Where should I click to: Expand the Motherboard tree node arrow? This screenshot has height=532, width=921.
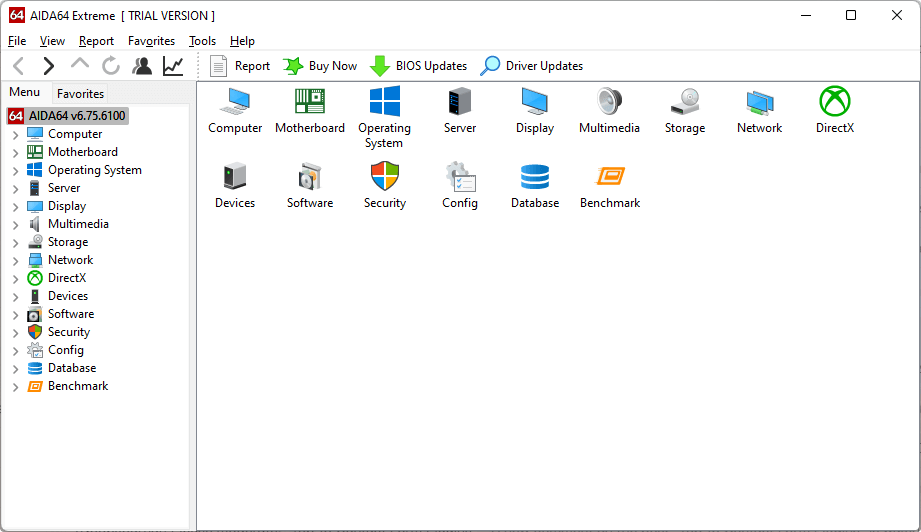(16, 153)
